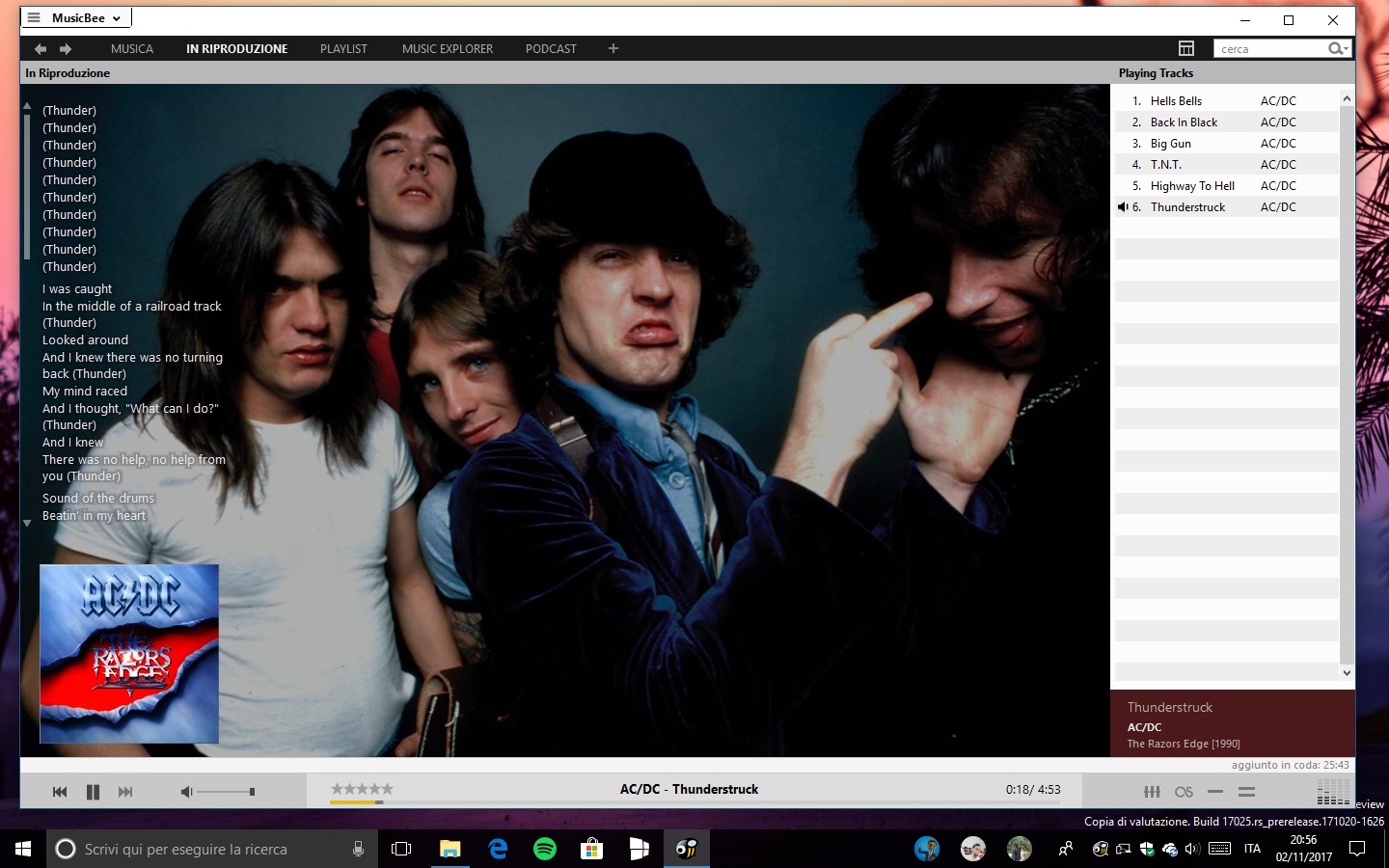1389x868 pixels.
Task: Open the panel layout icon
Action: pyautogui.click(x=1186, y=48)
